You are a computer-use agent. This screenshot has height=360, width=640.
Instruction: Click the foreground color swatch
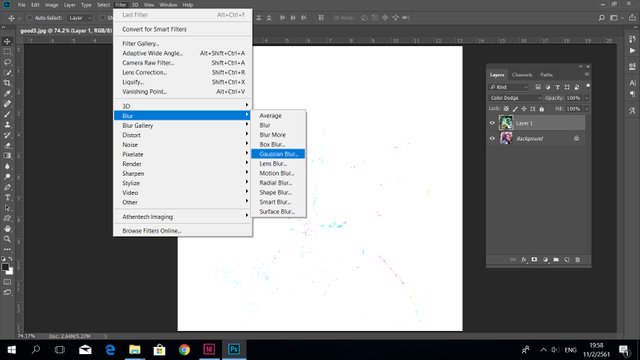pos(5,267)
